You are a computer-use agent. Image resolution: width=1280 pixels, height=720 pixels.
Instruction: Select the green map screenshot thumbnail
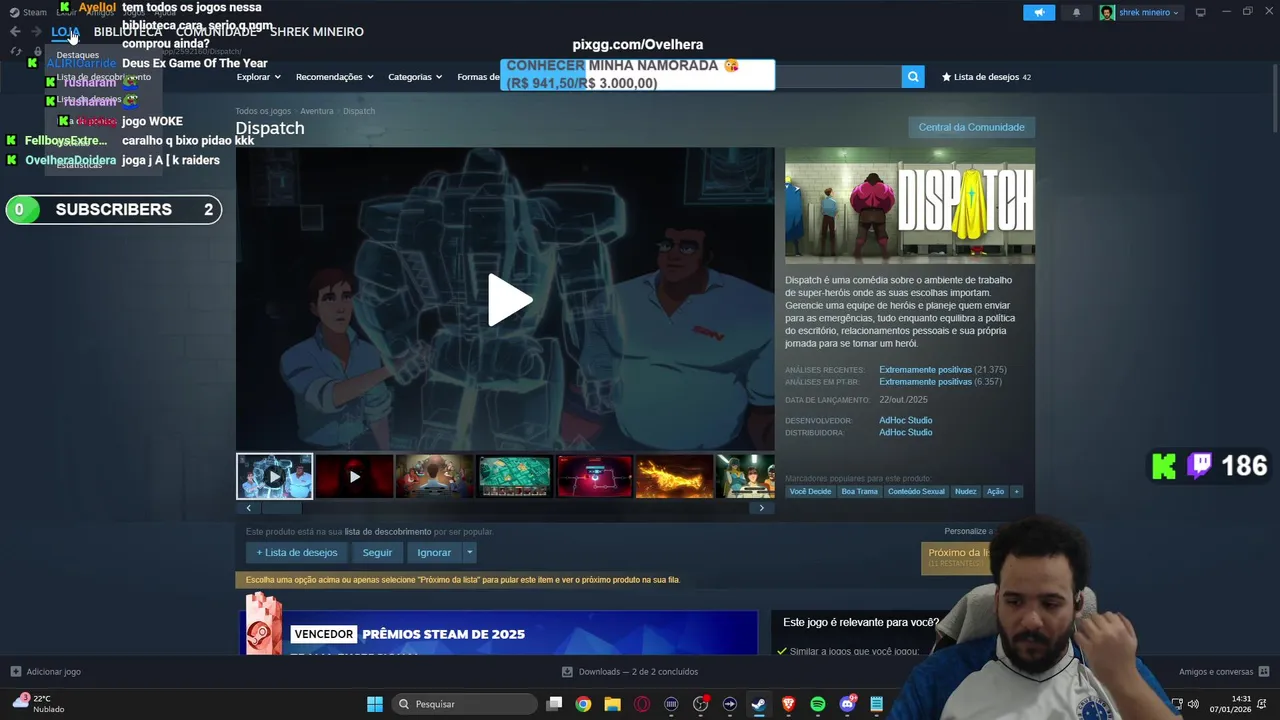click(514, 476)
